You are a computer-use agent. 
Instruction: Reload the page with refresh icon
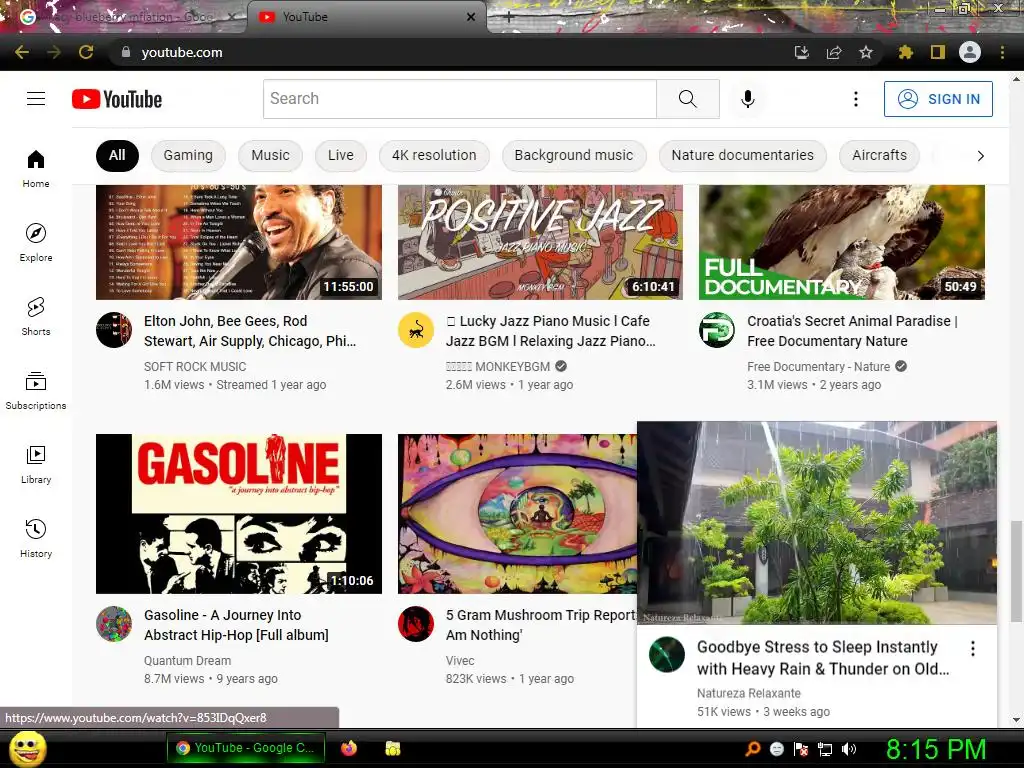86,52
